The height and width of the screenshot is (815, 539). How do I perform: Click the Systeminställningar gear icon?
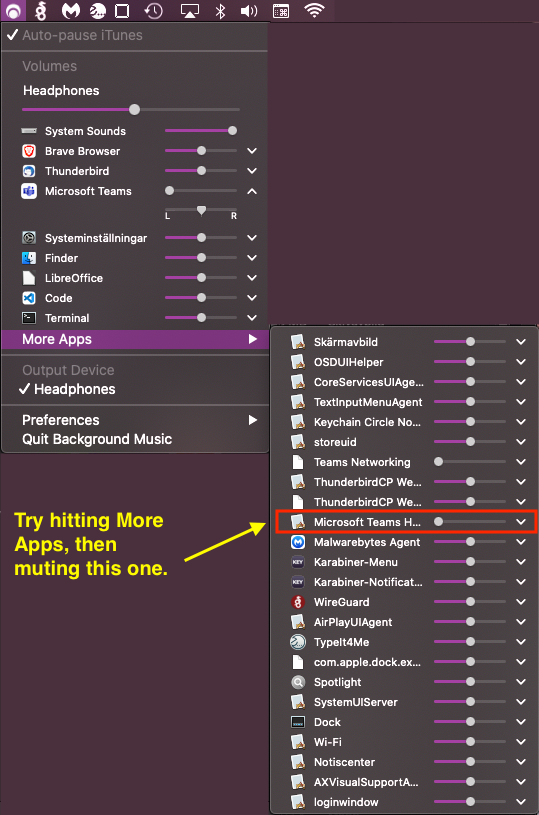pos(29,238)
